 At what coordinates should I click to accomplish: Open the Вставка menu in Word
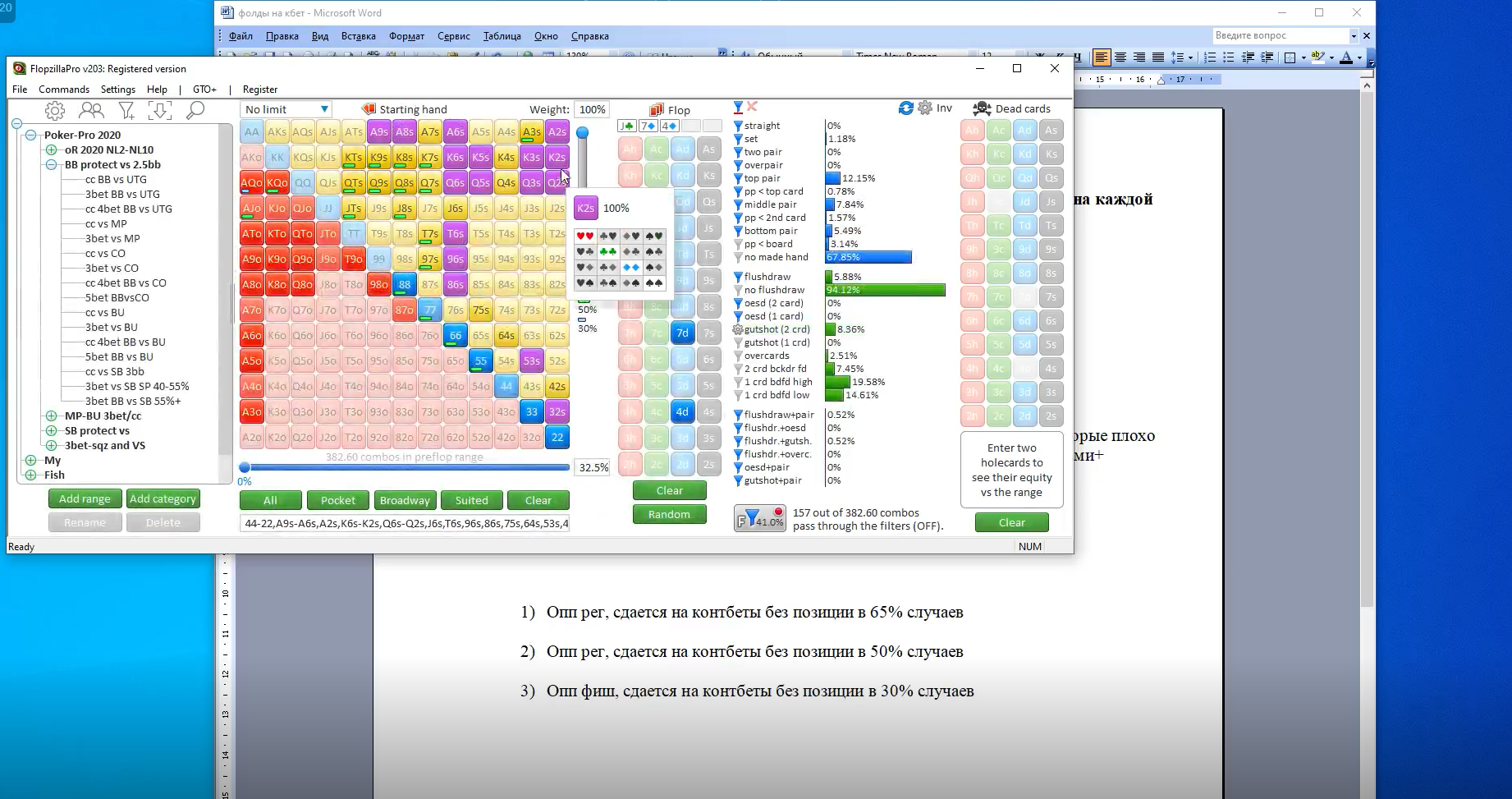tap(359, 35)
